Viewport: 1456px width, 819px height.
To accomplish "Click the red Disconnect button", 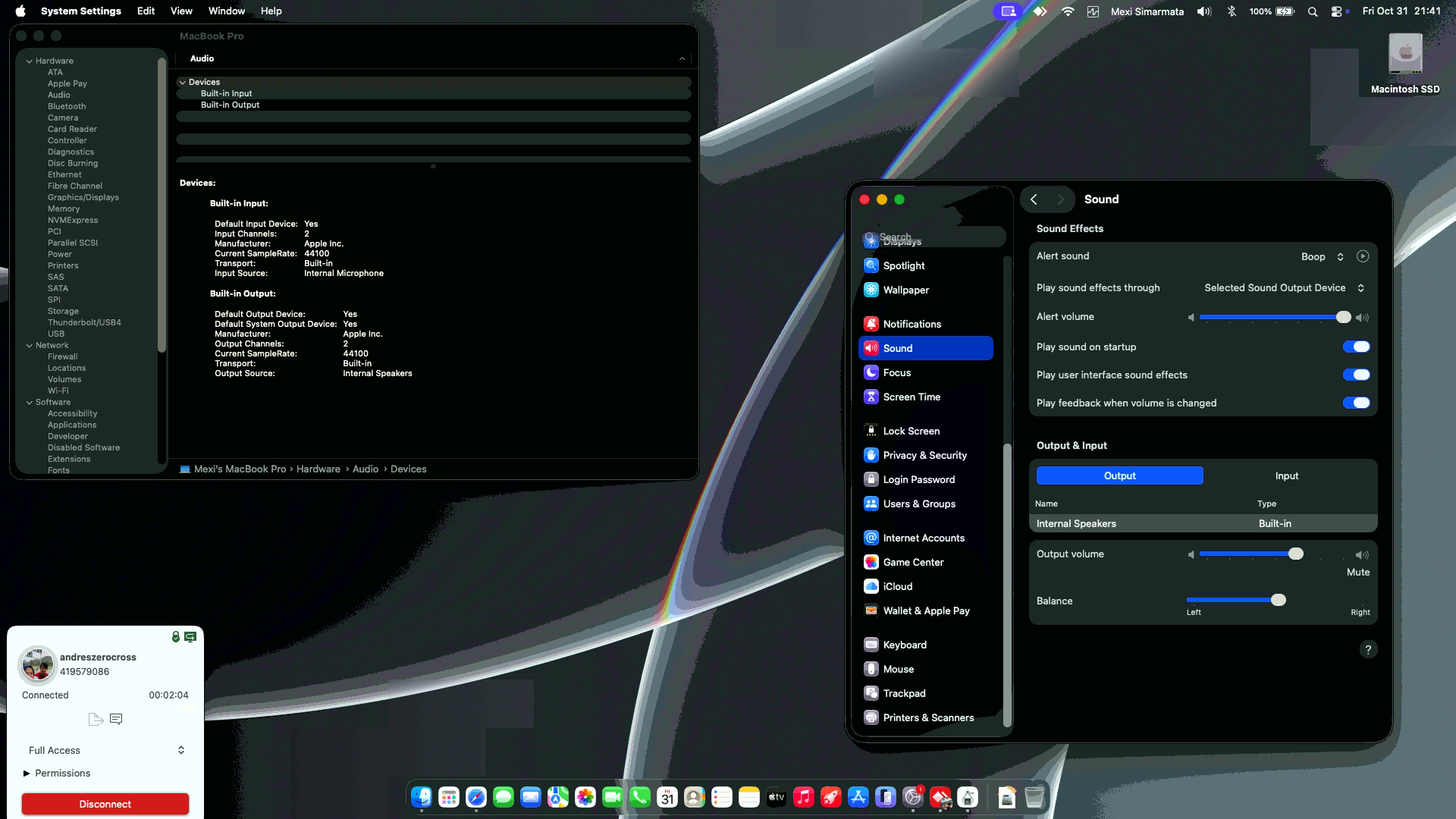I will [x=105, y=804].
